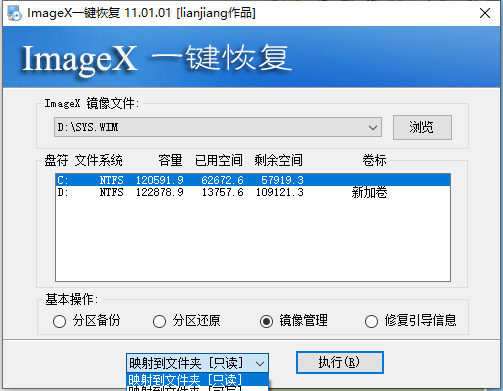Image resolution: width=503 pixels, height=391 pixels.
Task: Click the ImageX app icon in title bar
Action: coord(14,13)
